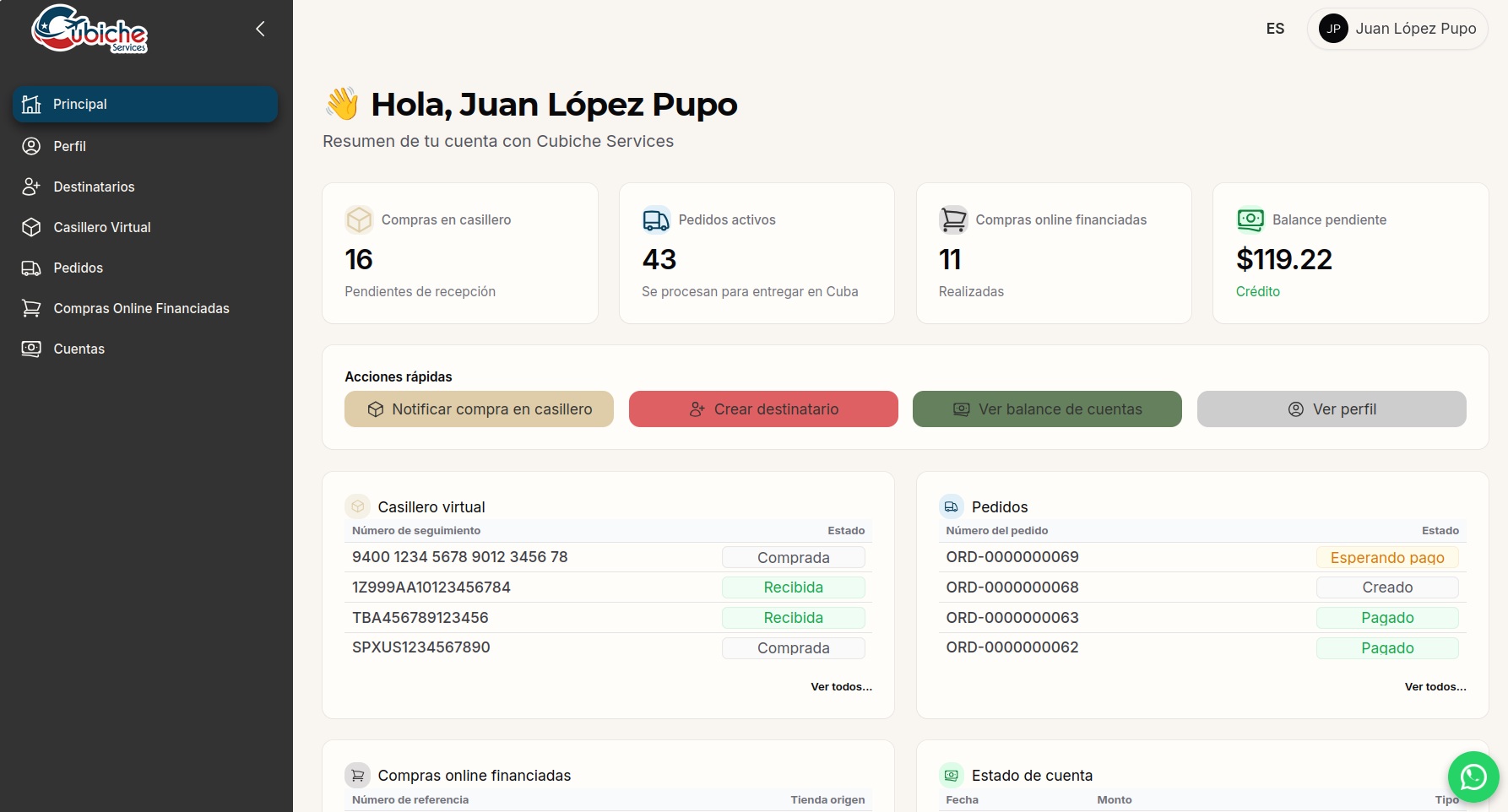The image size is (1508, 812).
Task: Click the Crear destinatario button
Action: (x=763, y=409)
